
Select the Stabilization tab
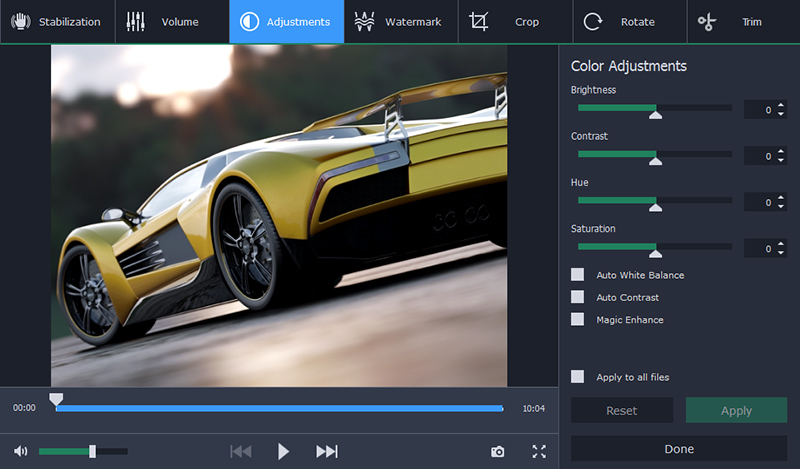click(x=58, y=21)
